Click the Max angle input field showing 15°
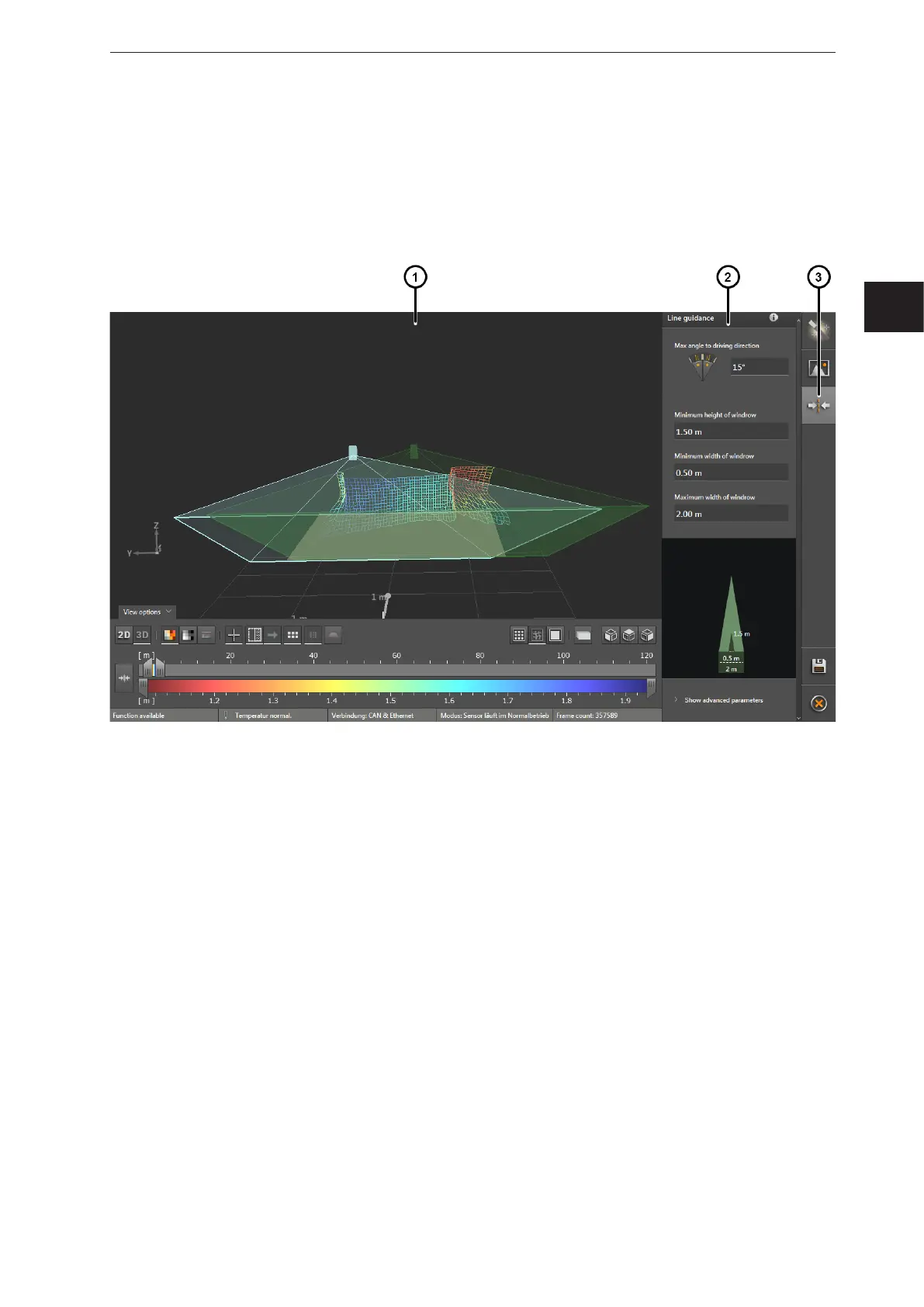 760,367
